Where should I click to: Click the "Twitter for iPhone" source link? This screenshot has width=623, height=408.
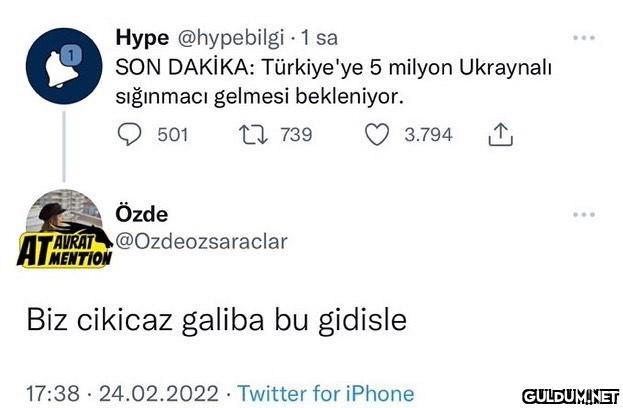[x=326, y=393]
